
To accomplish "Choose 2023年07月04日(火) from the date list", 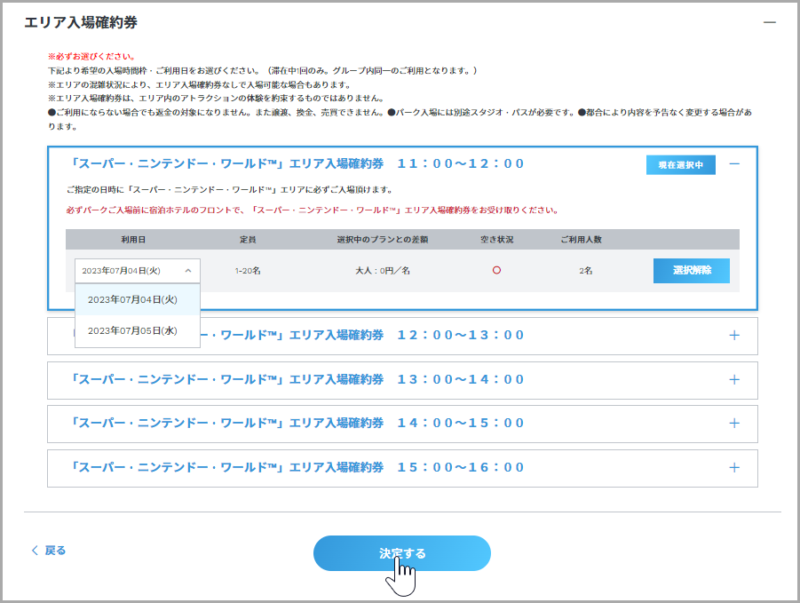I will click(x=137, y=299).
